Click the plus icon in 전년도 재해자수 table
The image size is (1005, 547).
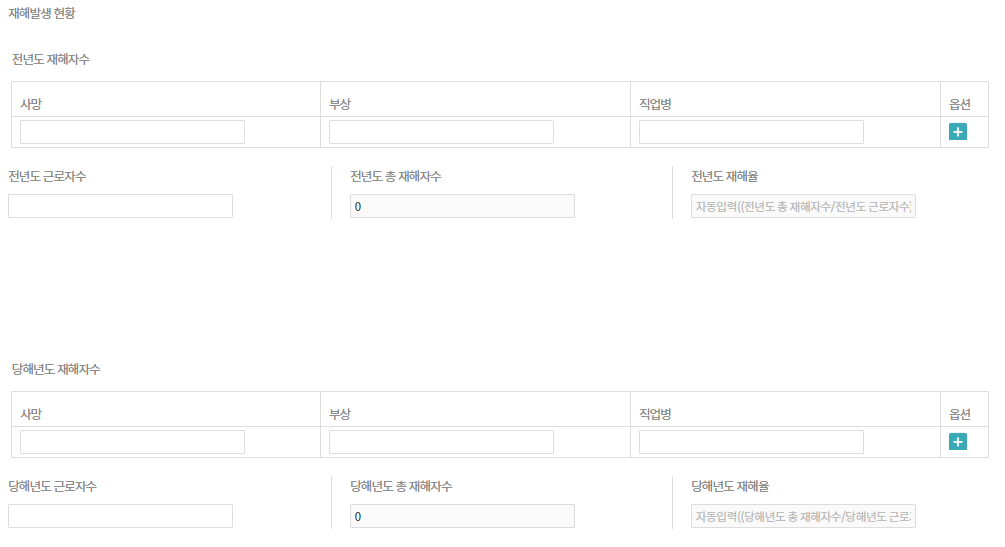pyautogui.click(x=957, y=132)
